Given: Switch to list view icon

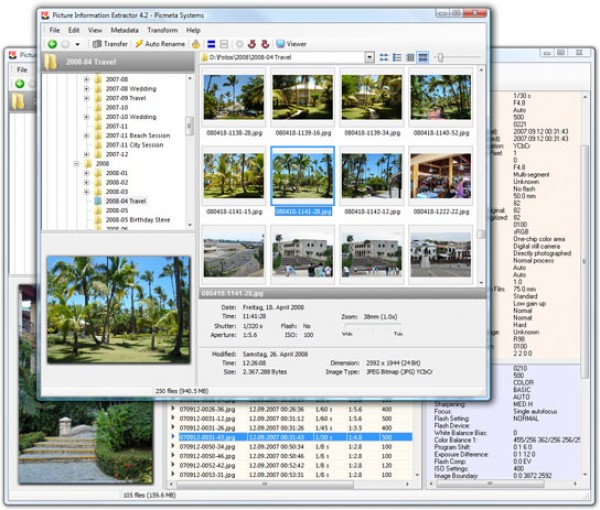Looking at the screenshot, I should tap(398, 58).
